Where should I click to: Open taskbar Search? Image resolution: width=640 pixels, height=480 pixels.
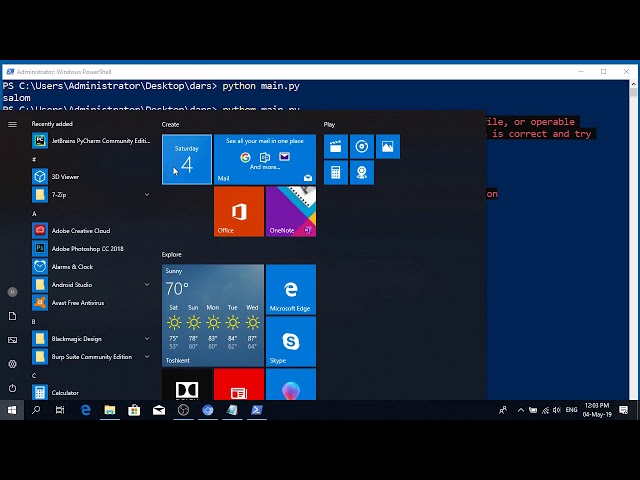[x=36, y=410]
